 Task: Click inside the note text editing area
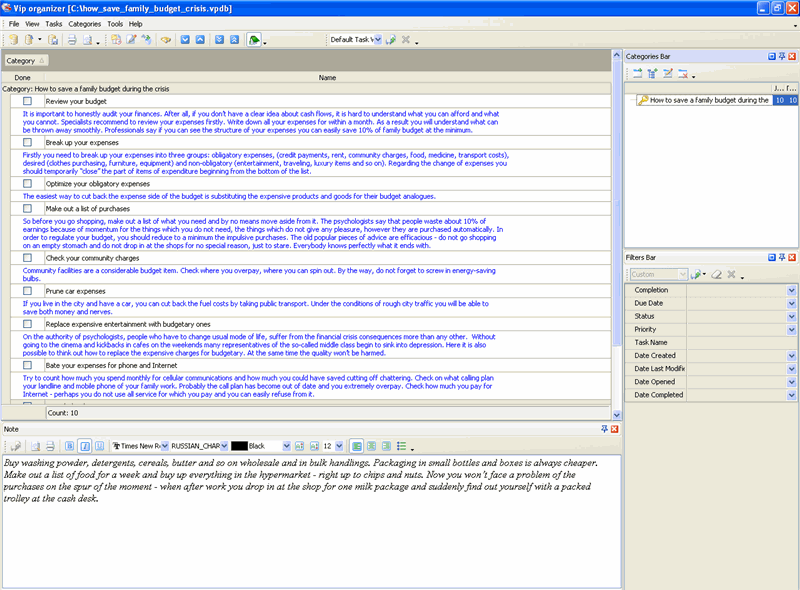coord(311,522)
